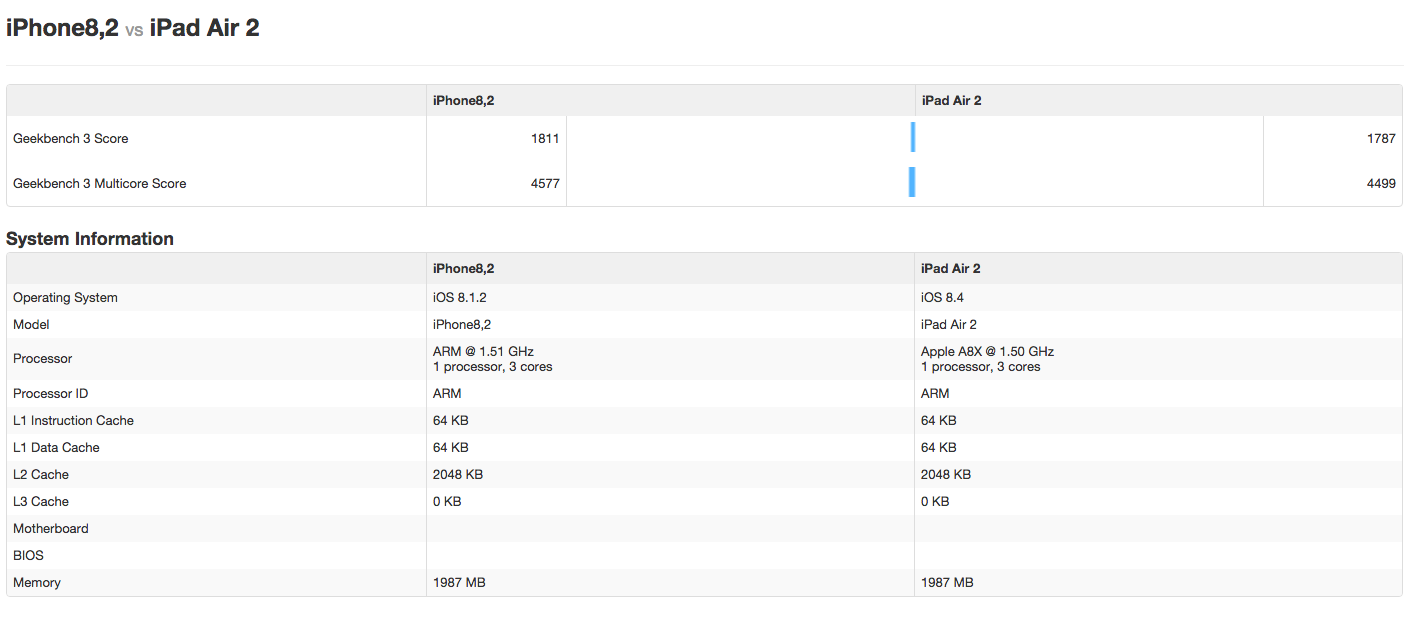Select the Geekbench 3 Score row label
Viewport: 1419px width, 618px height.
point(70,139)
